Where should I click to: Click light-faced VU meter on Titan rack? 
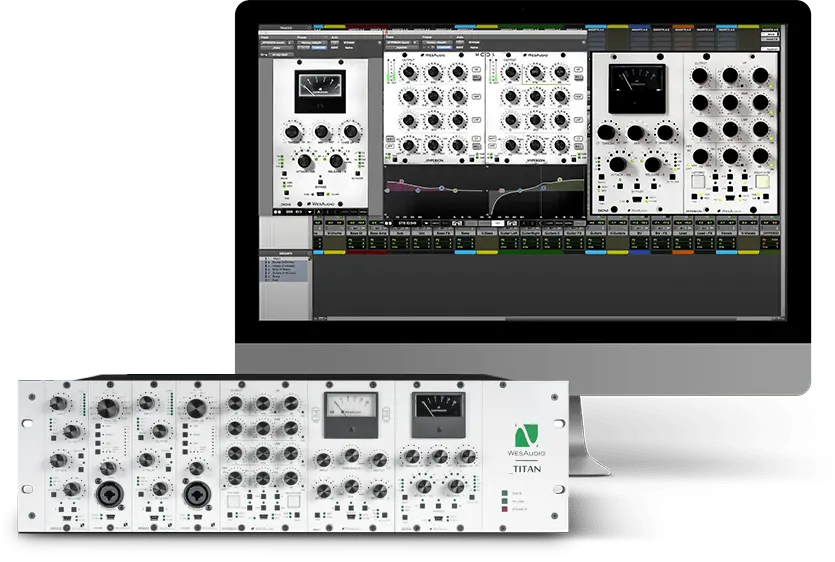pyautogui.click(x=351, y=415)
